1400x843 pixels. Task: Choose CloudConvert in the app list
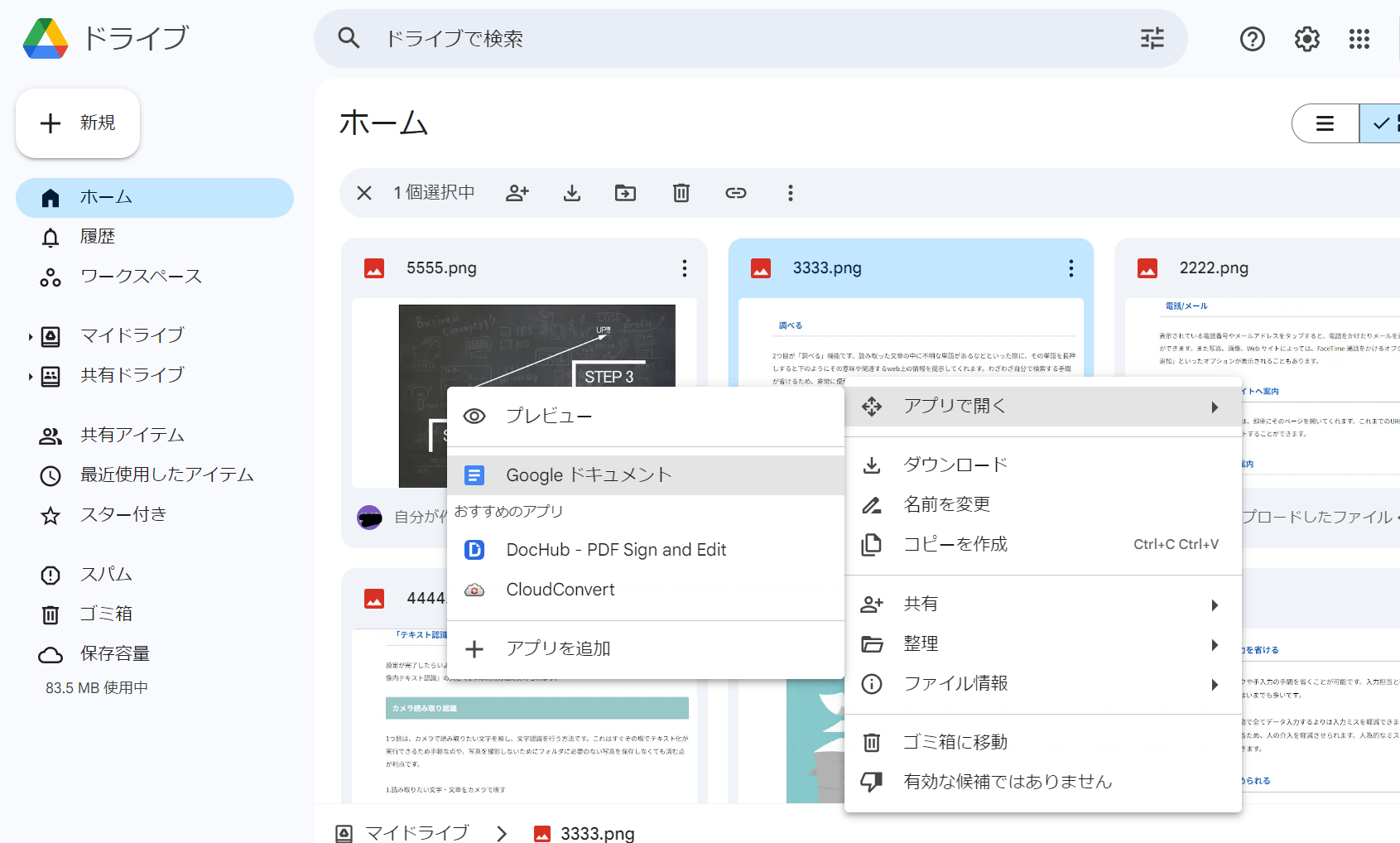pyautogui.click(x=646, y=590)
